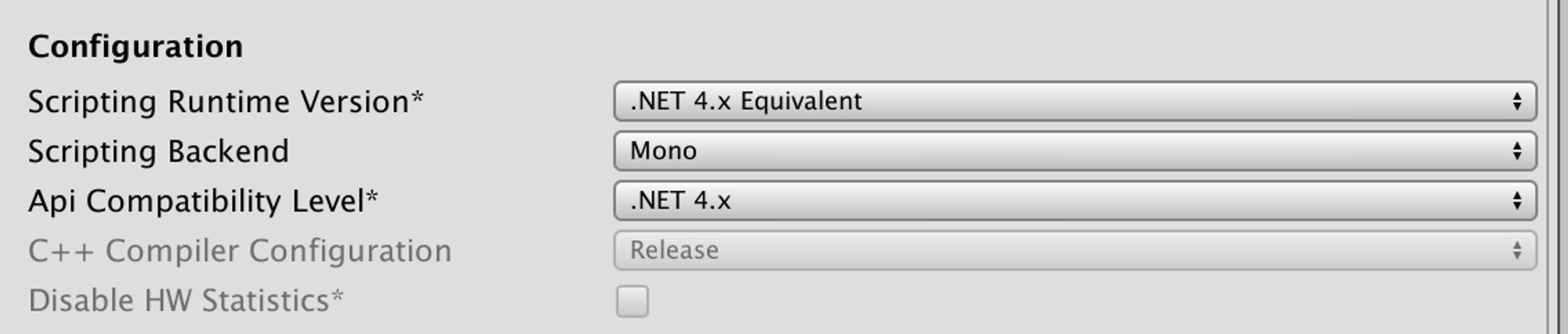Click the up-down arrows on the Mono dropdown
This screenshot has width=1568, height=334.
point(1517,151)
